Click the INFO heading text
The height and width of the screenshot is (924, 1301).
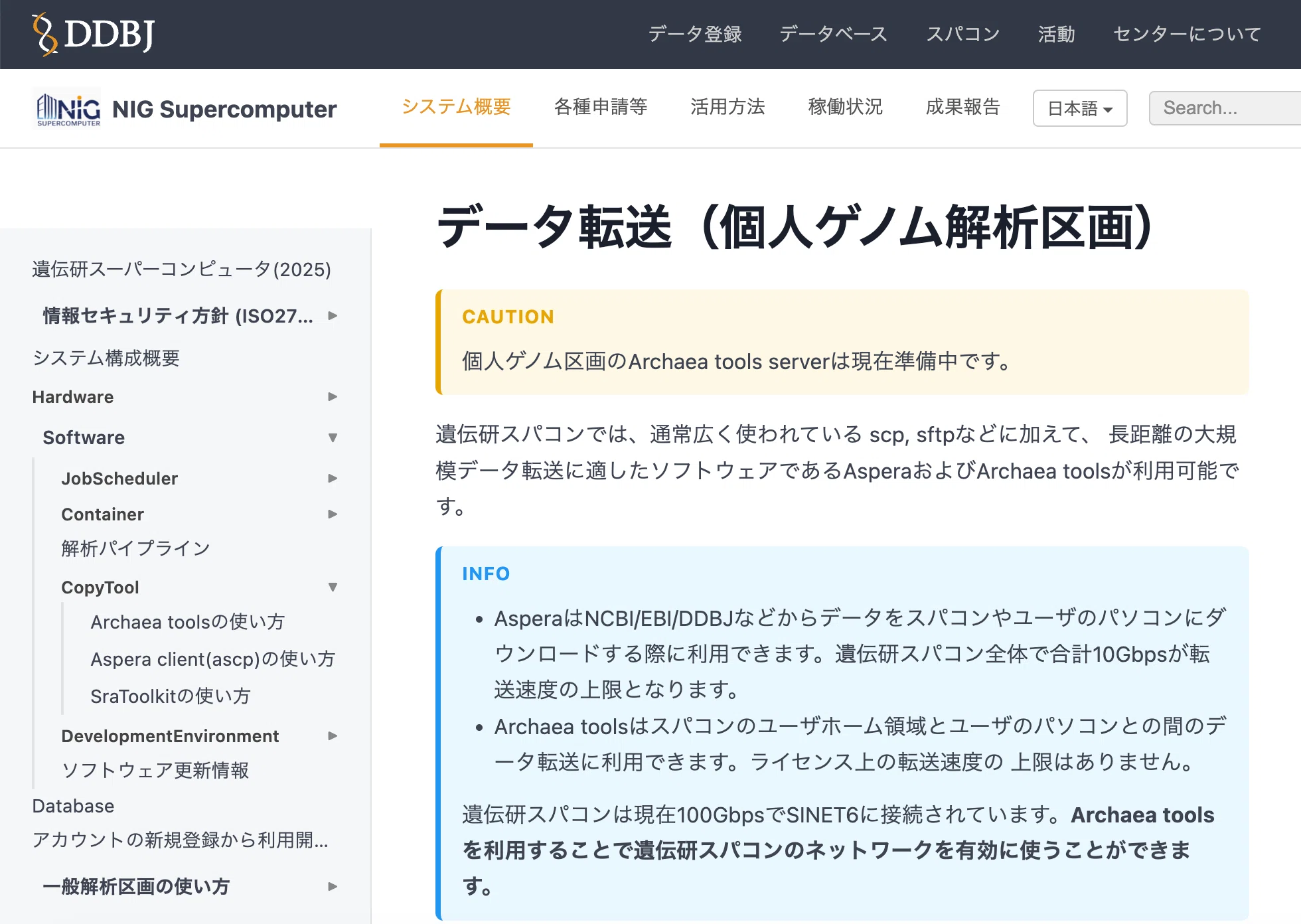(x=486, y=574)
